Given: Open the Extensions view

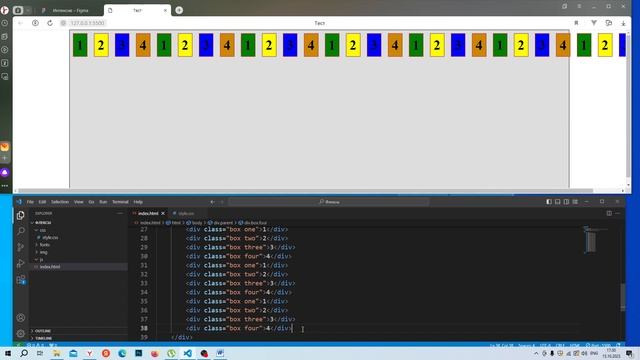Looking at the screenshot, I should click(20, 280).
